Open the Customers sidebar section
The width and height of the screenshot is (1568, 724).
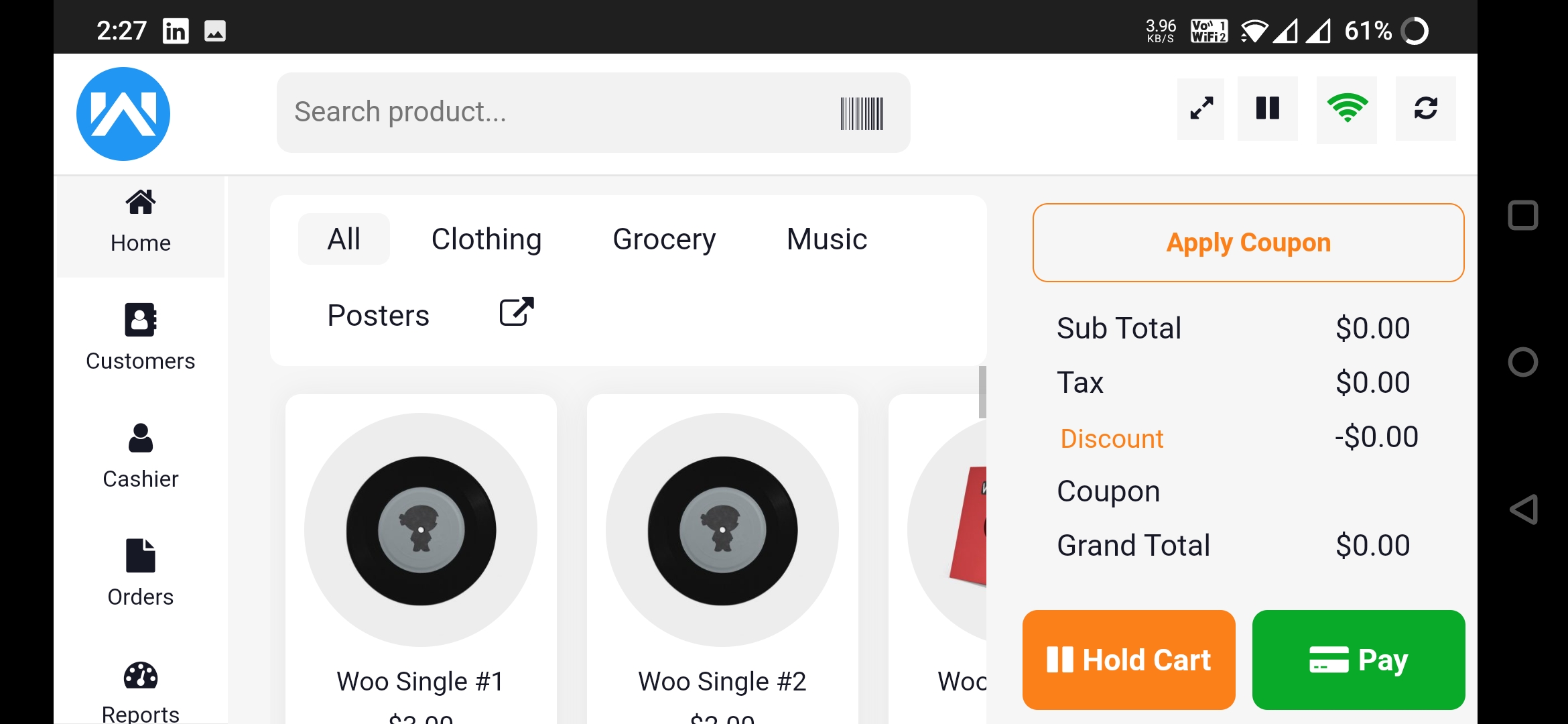point(141,338)
